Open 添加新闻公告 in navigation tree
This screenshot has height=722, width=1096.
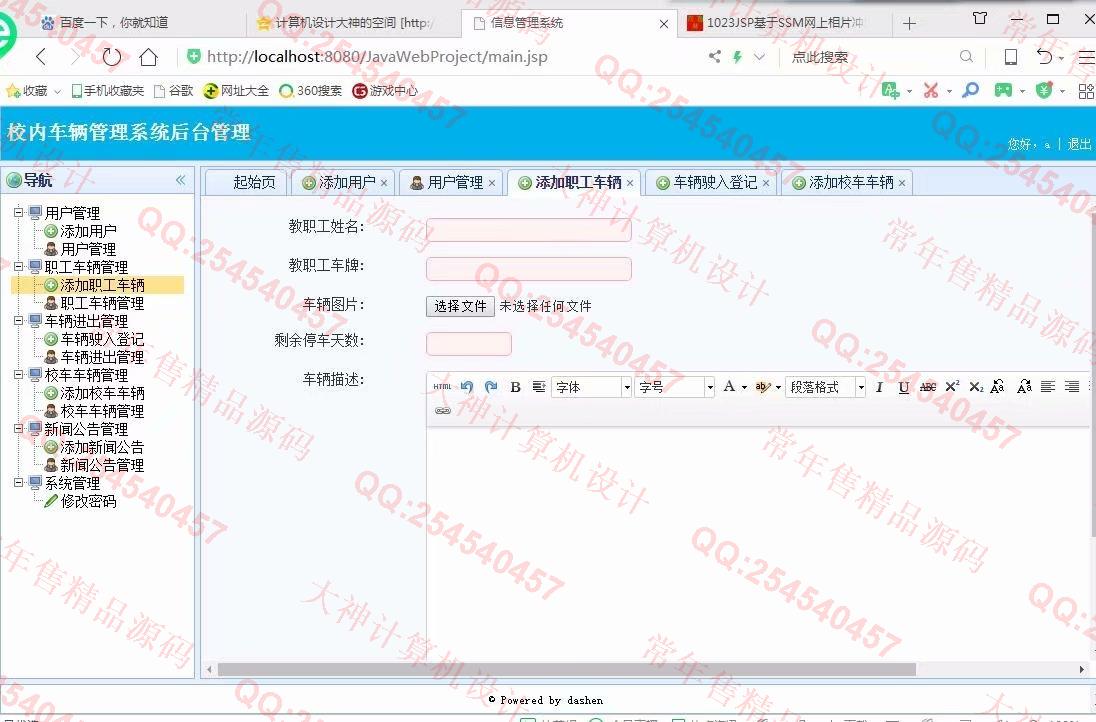(102, 447)
